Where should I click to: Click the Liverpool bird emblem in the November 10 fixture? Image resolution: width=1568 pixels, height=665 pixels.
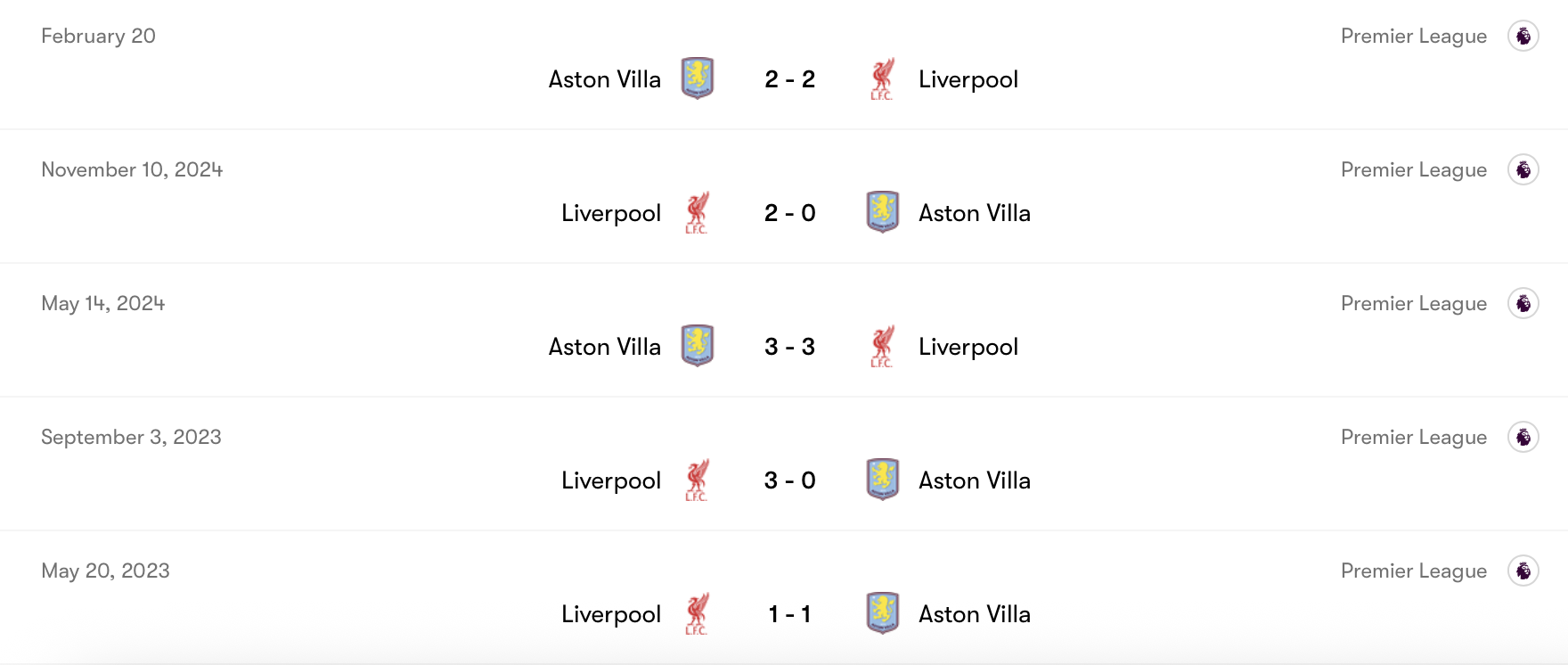pyautogui.click(x=698, y=213)
